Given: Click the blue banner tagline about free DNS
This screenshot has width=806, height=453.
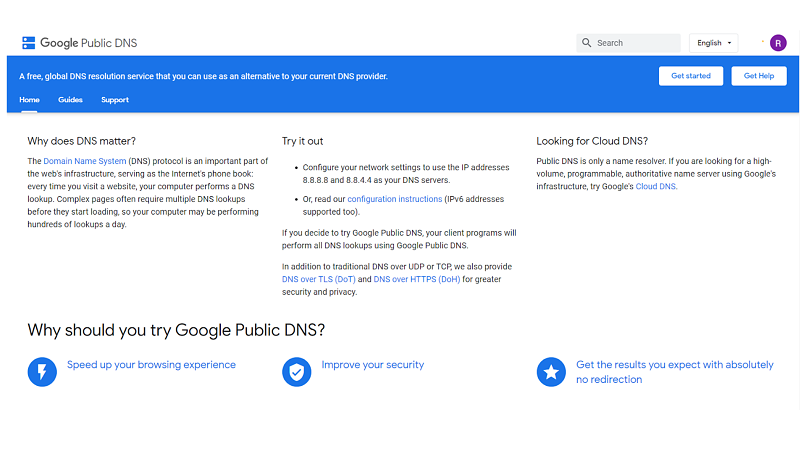Looking at the screenshot, I should (204, 76).
